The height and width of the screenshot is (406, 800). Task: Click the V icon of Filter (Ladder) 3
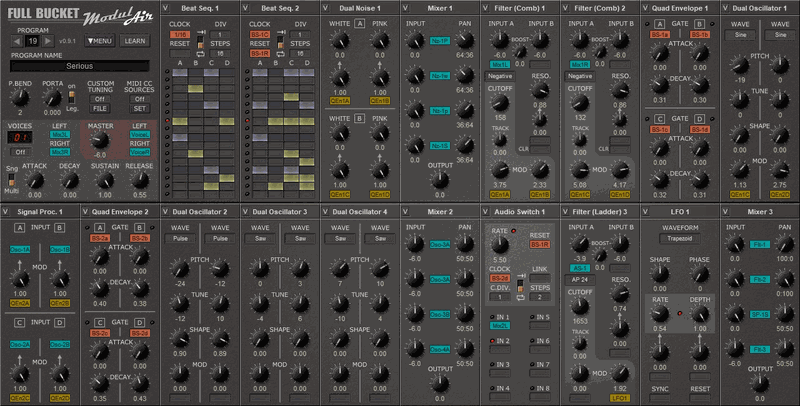[x=567, y=212]
